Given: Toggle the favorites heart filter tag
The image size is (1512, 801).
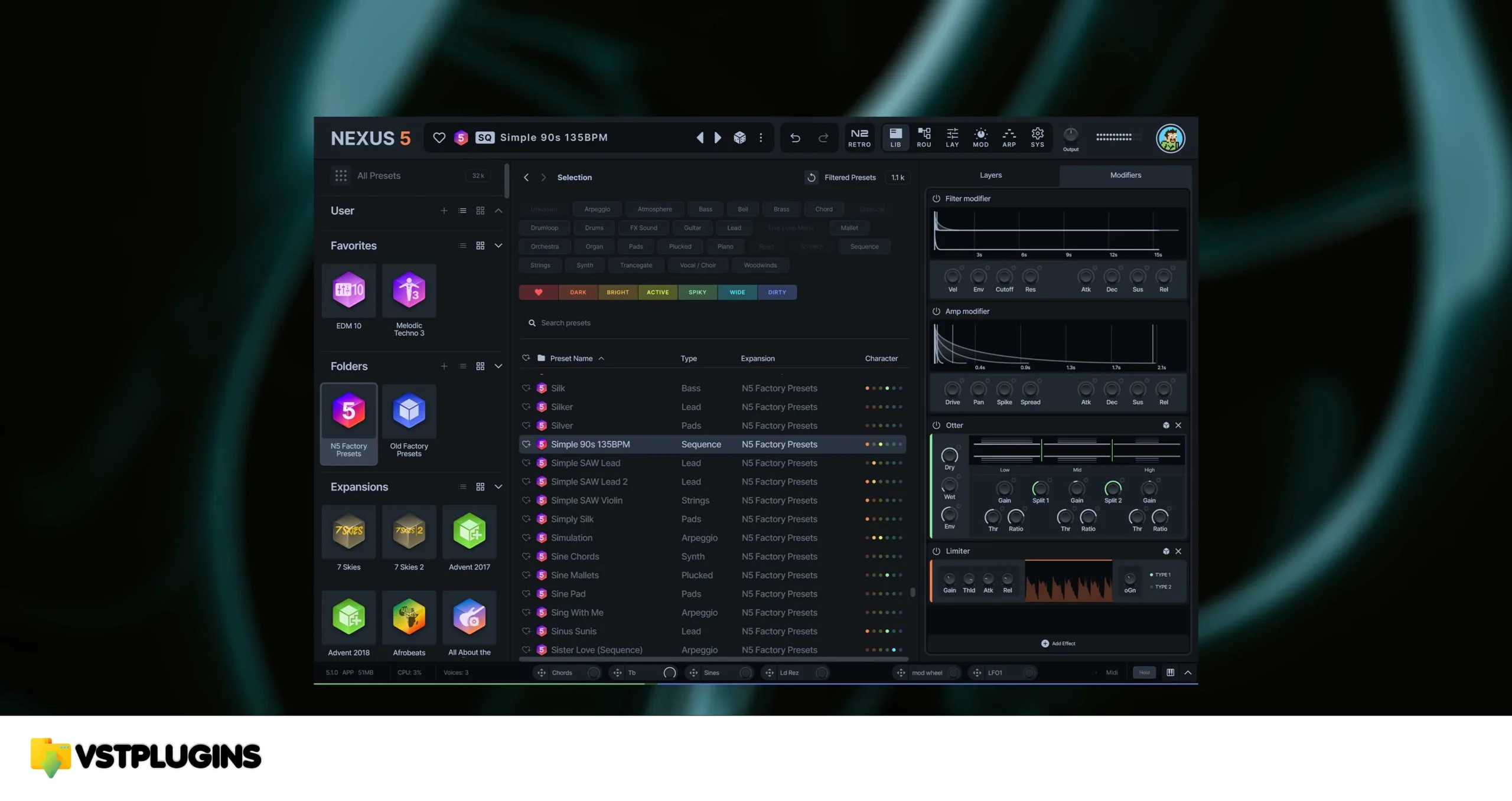Looking at the screenshot, I should point(538,292).
